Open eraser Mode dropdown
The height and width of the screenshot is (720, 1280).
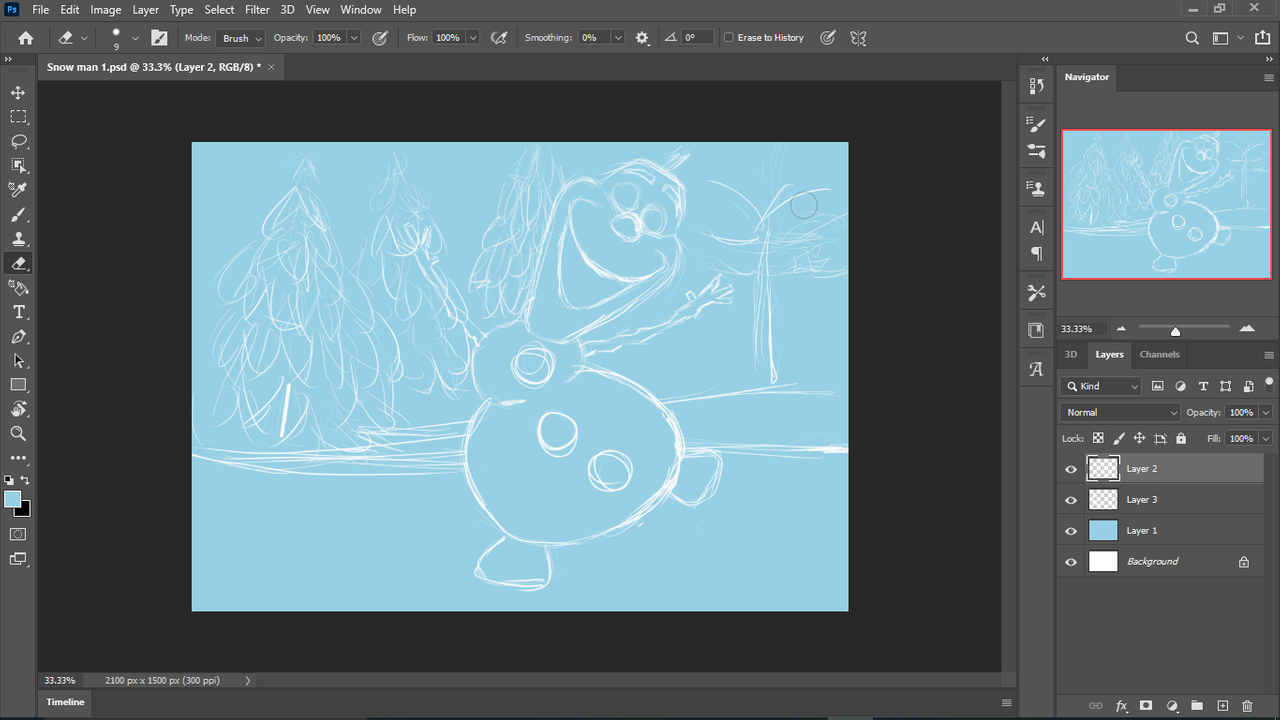point(241,38)
